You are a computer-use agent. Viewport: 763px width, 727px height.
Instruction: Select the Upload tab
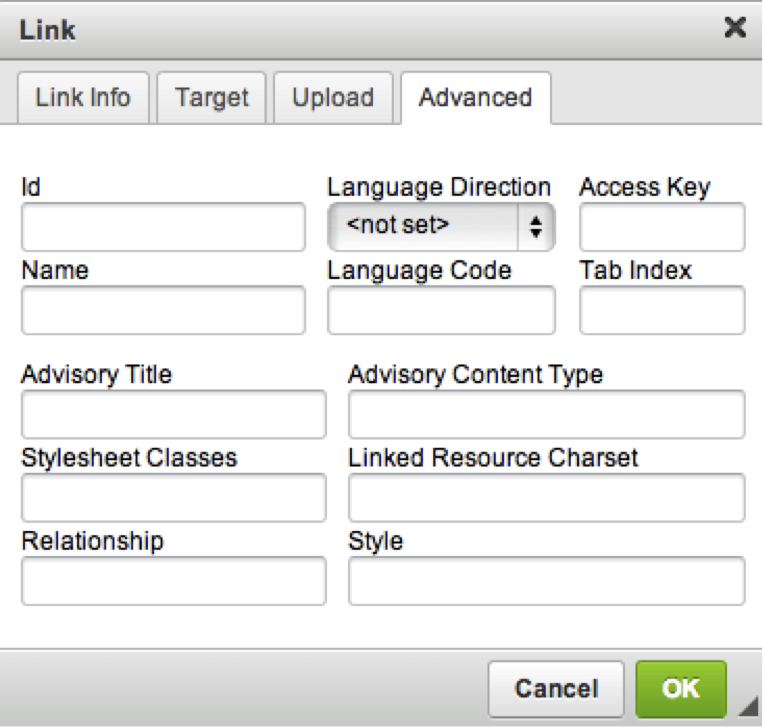(333, 98)
